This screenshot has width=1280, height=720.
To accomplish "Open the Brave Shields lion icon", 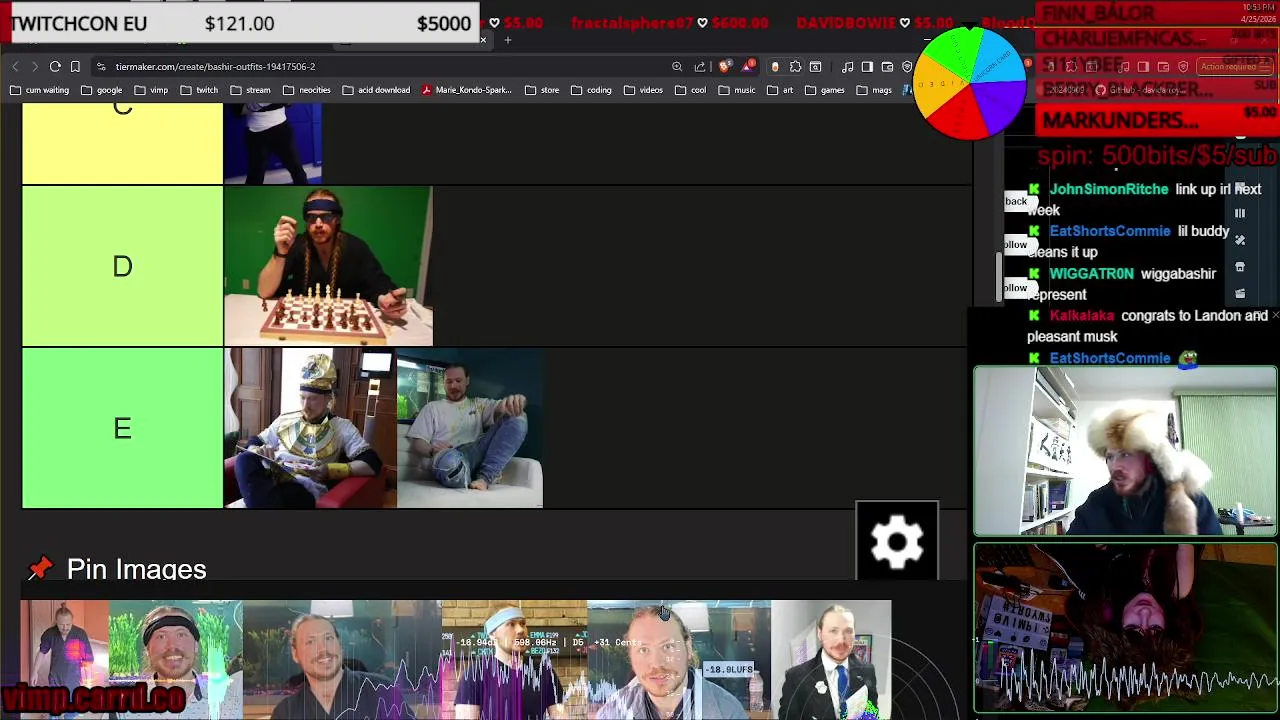I will pyautogui.click(x=725, y=67).
